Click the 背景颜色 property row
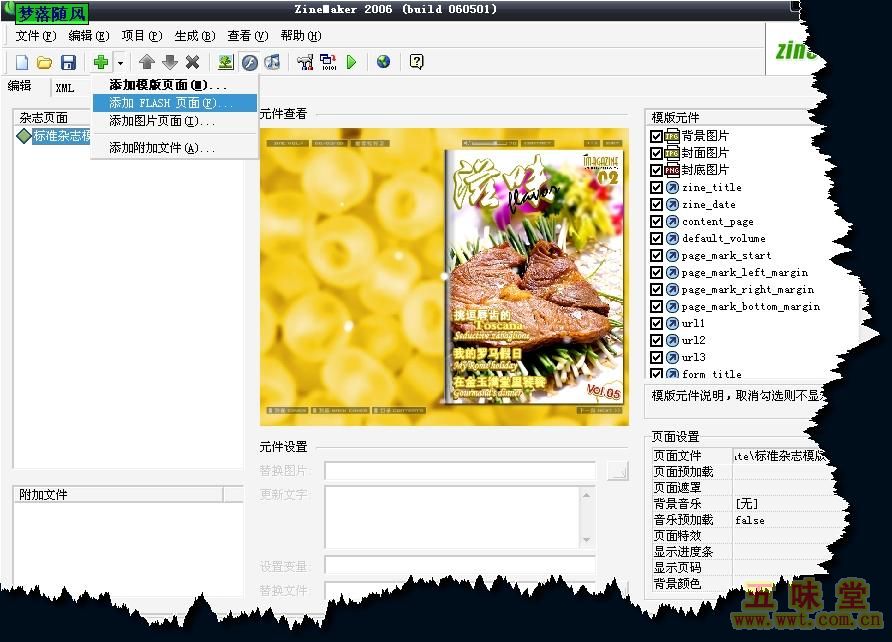This screenshot has width=892, height=642. pyautogui.click(x=690, y=583)
